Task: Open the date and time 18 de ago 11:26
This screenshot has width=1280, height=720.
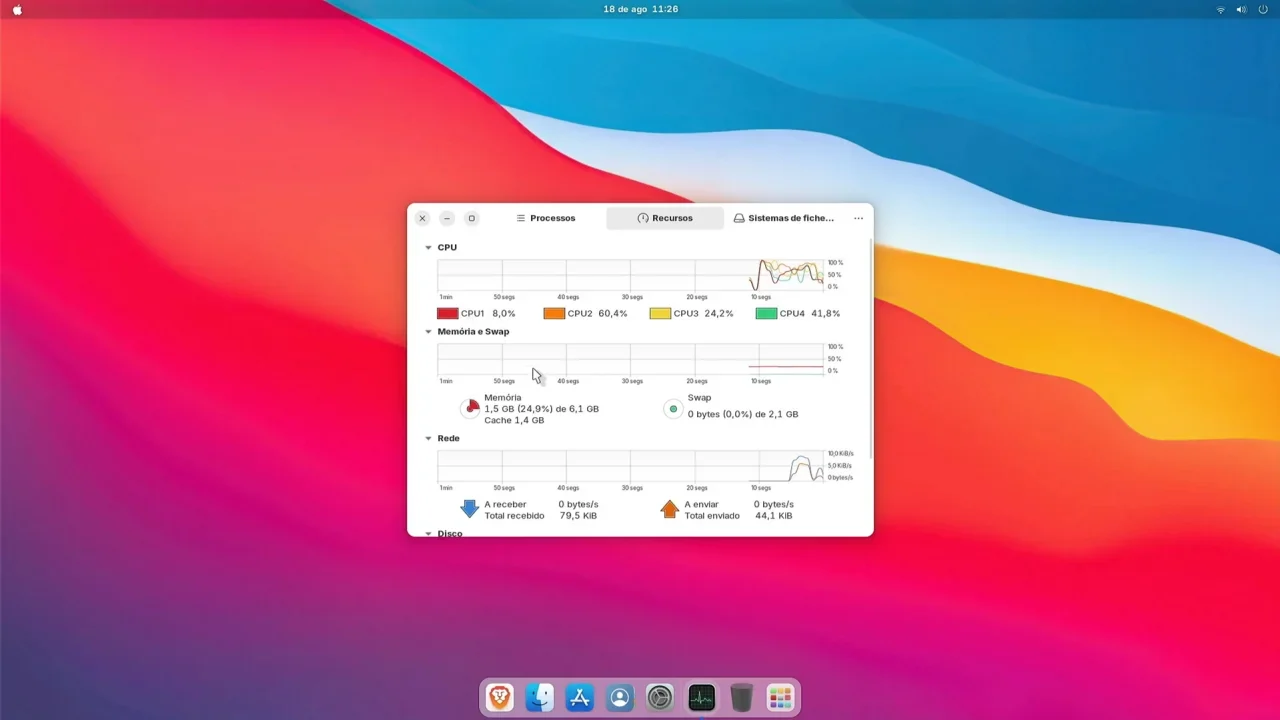Action: [x=641, y=9]
